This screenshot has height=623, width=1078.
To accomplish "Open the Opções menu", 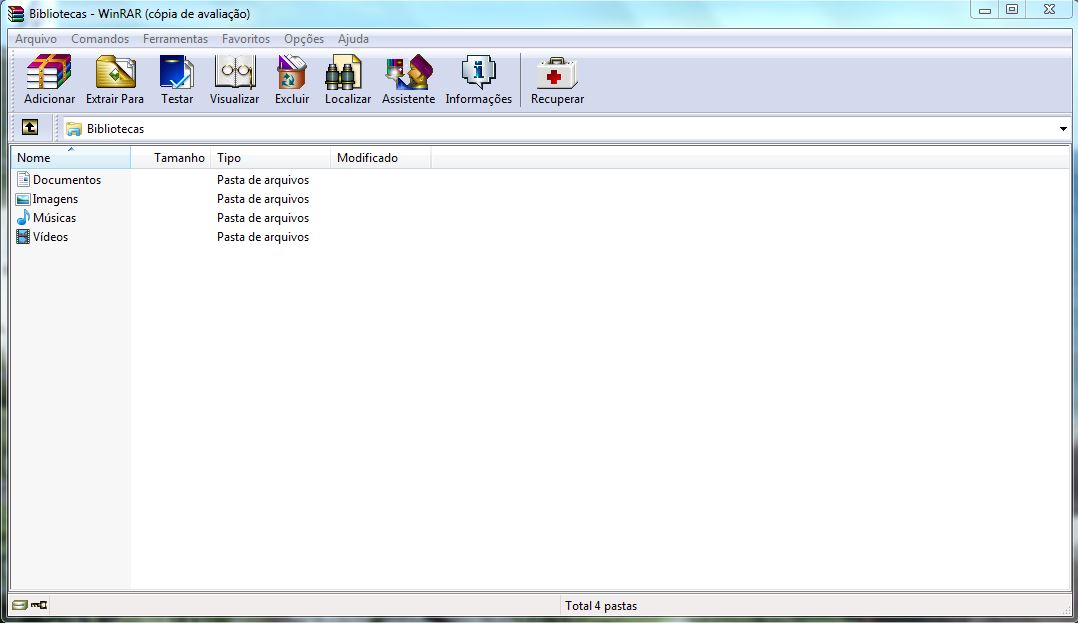I will 304,39.
